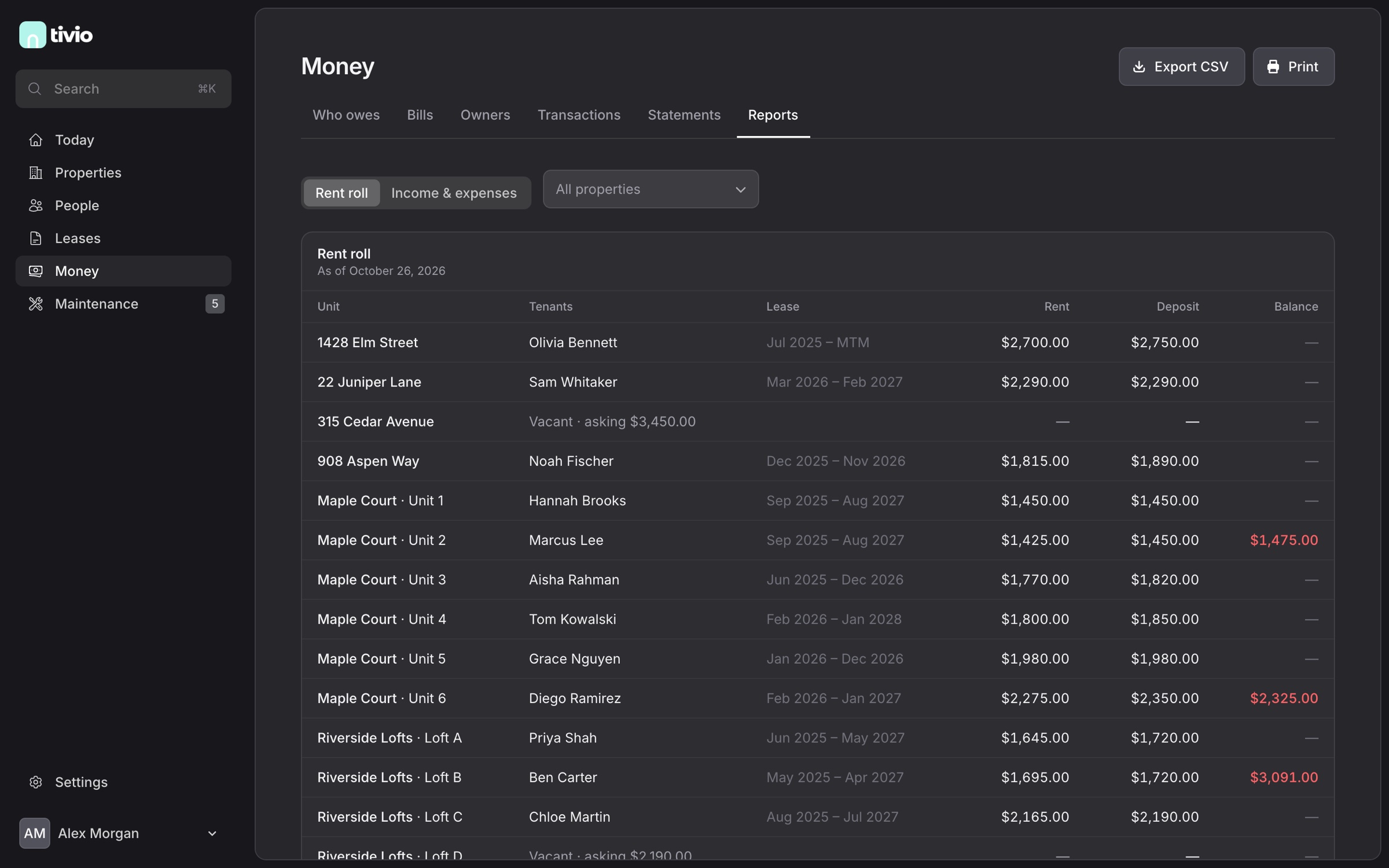
Task: Click the $3,091.00 balance for Ben Carter
Action: 1284,777
